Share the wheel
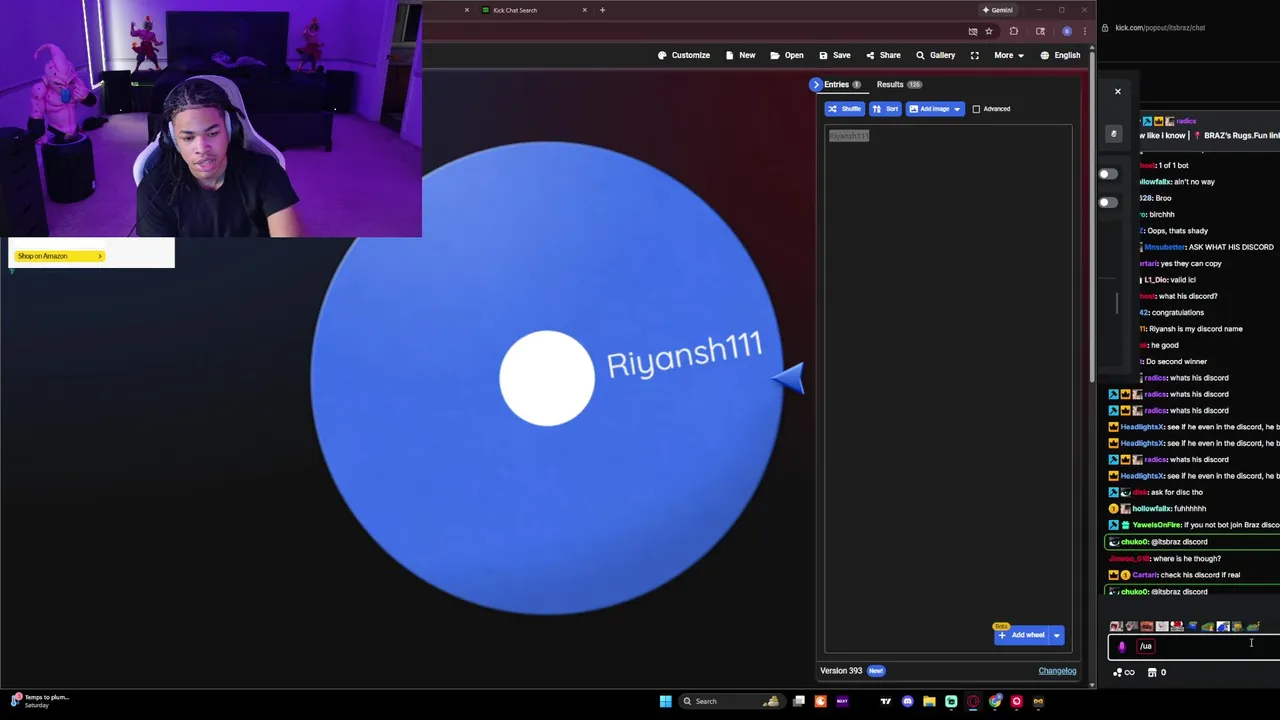 (883, 55)
